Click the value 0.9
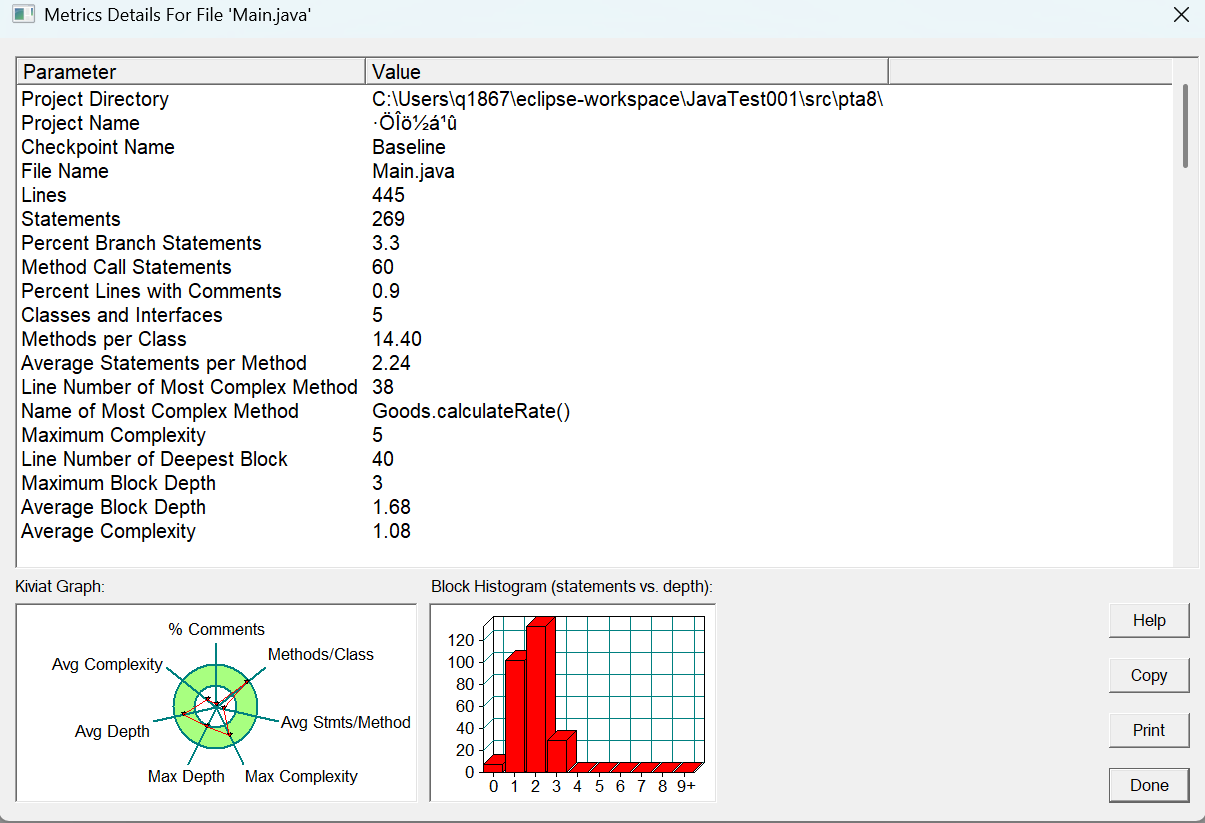 coord(386,291)
